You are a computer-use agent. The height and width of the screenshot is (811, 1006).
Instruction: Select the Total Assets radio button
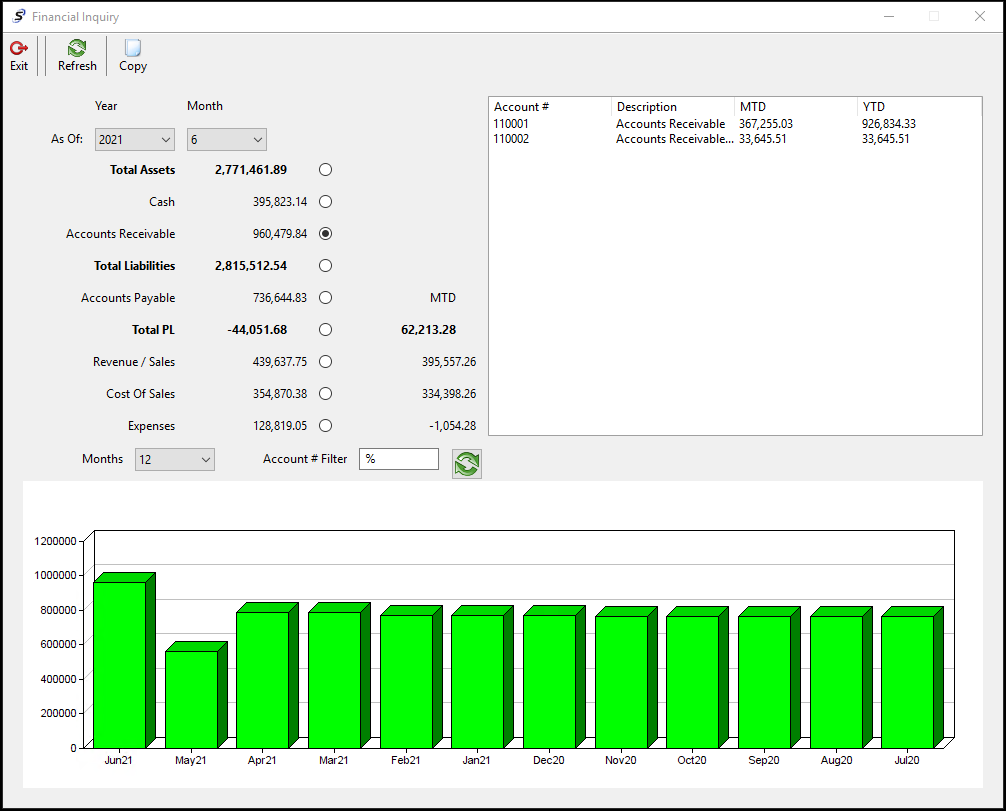point(325,169)
